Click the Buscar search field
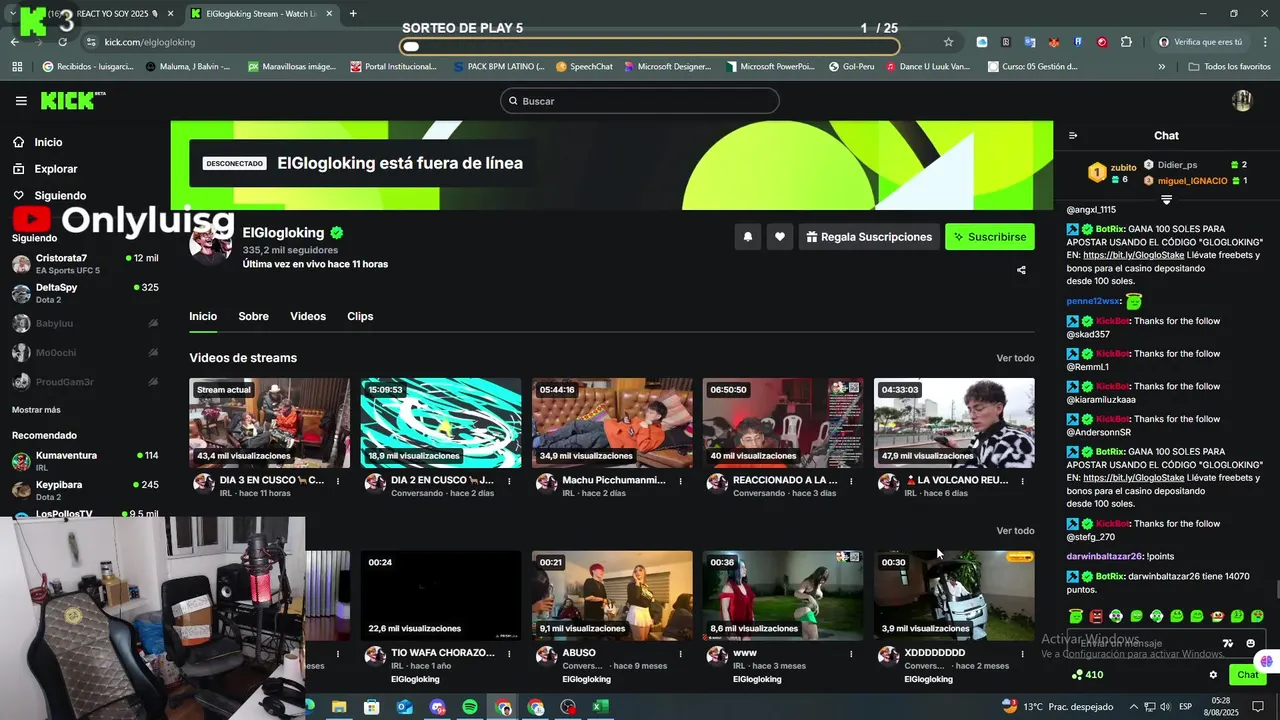The height and width of the screenshot is (720, 1280). coord(640,101)
